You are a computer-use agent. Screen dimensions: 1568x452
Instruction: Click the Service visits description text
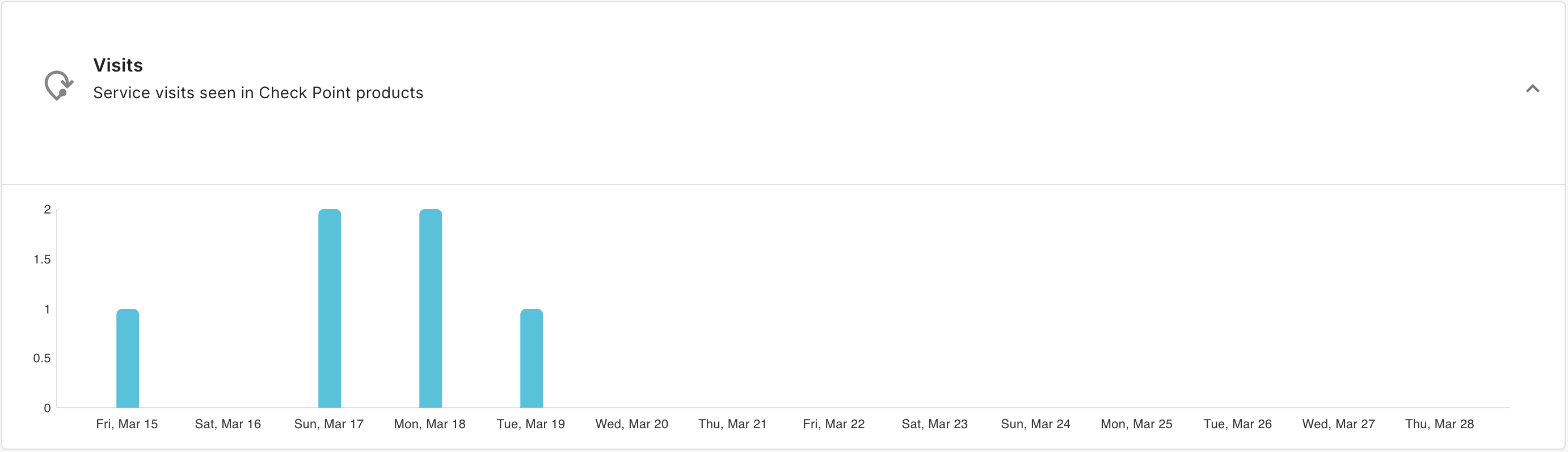(x=258, y=93)
